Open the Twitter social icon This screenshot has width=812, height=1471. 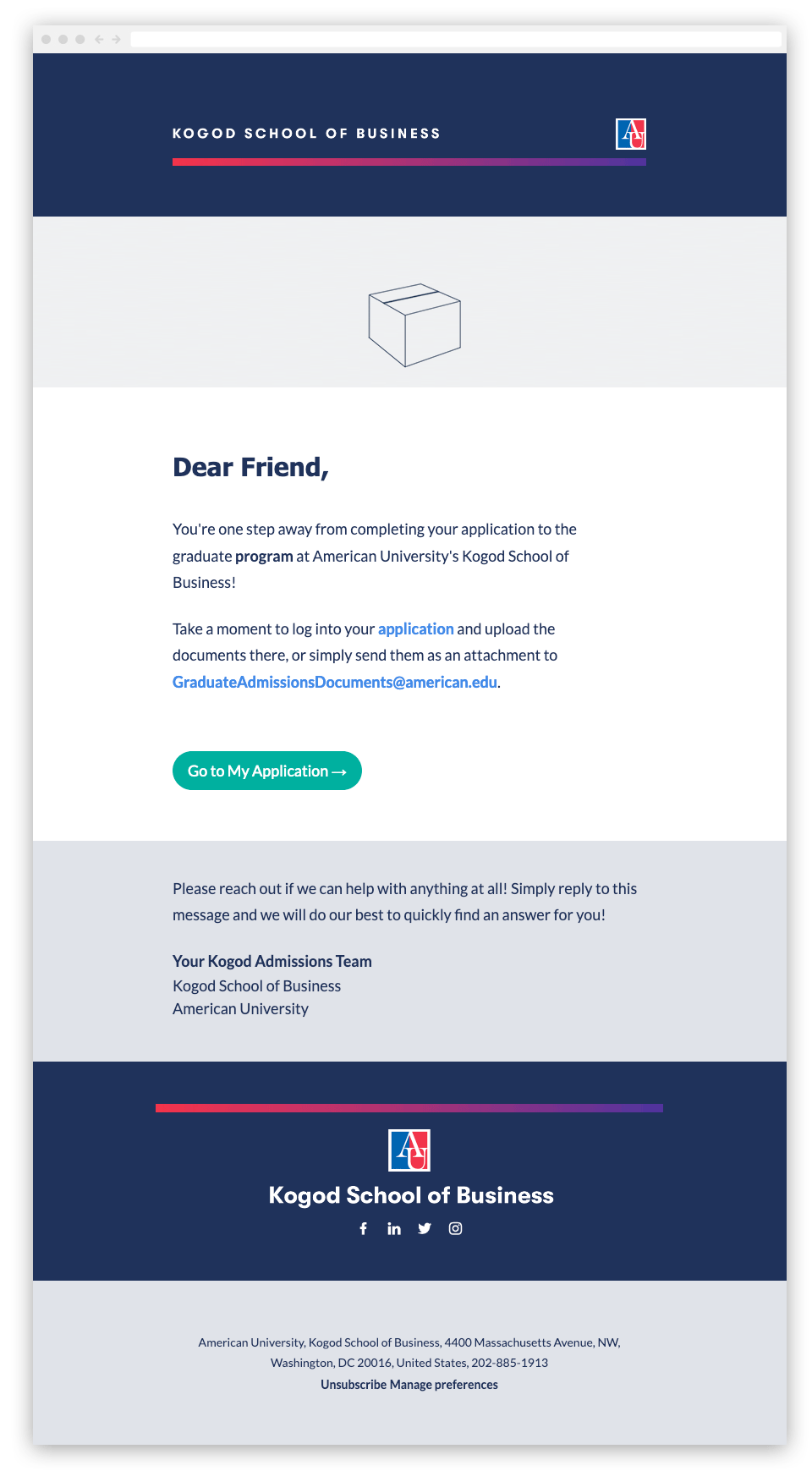(425, 1228)
